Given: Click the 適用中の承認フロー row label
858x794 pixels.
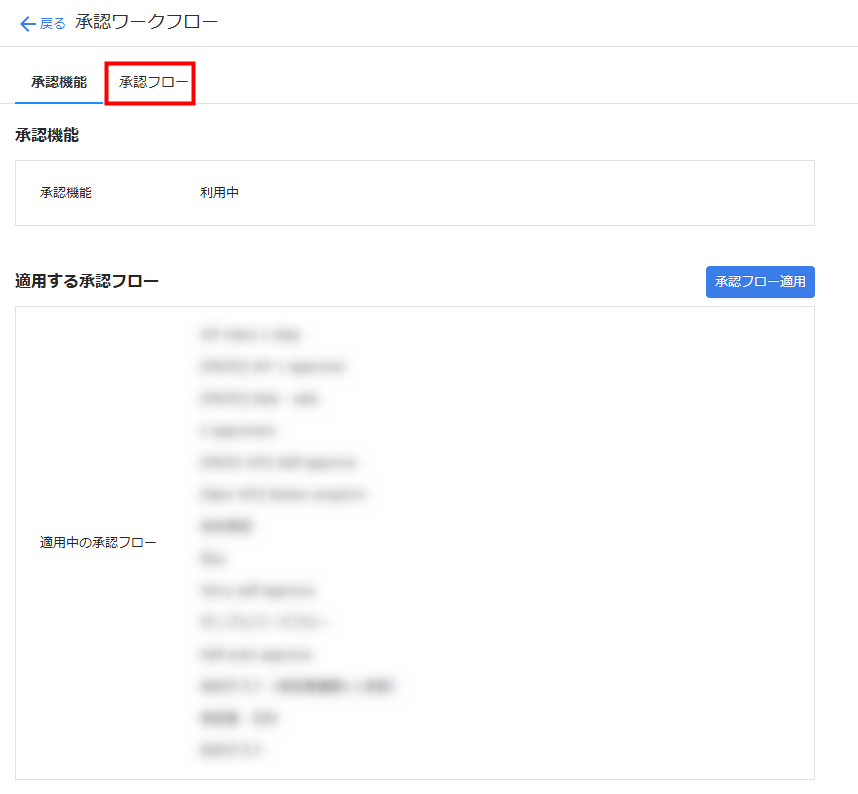Looking at the screenshot, I should click(98, 543).
